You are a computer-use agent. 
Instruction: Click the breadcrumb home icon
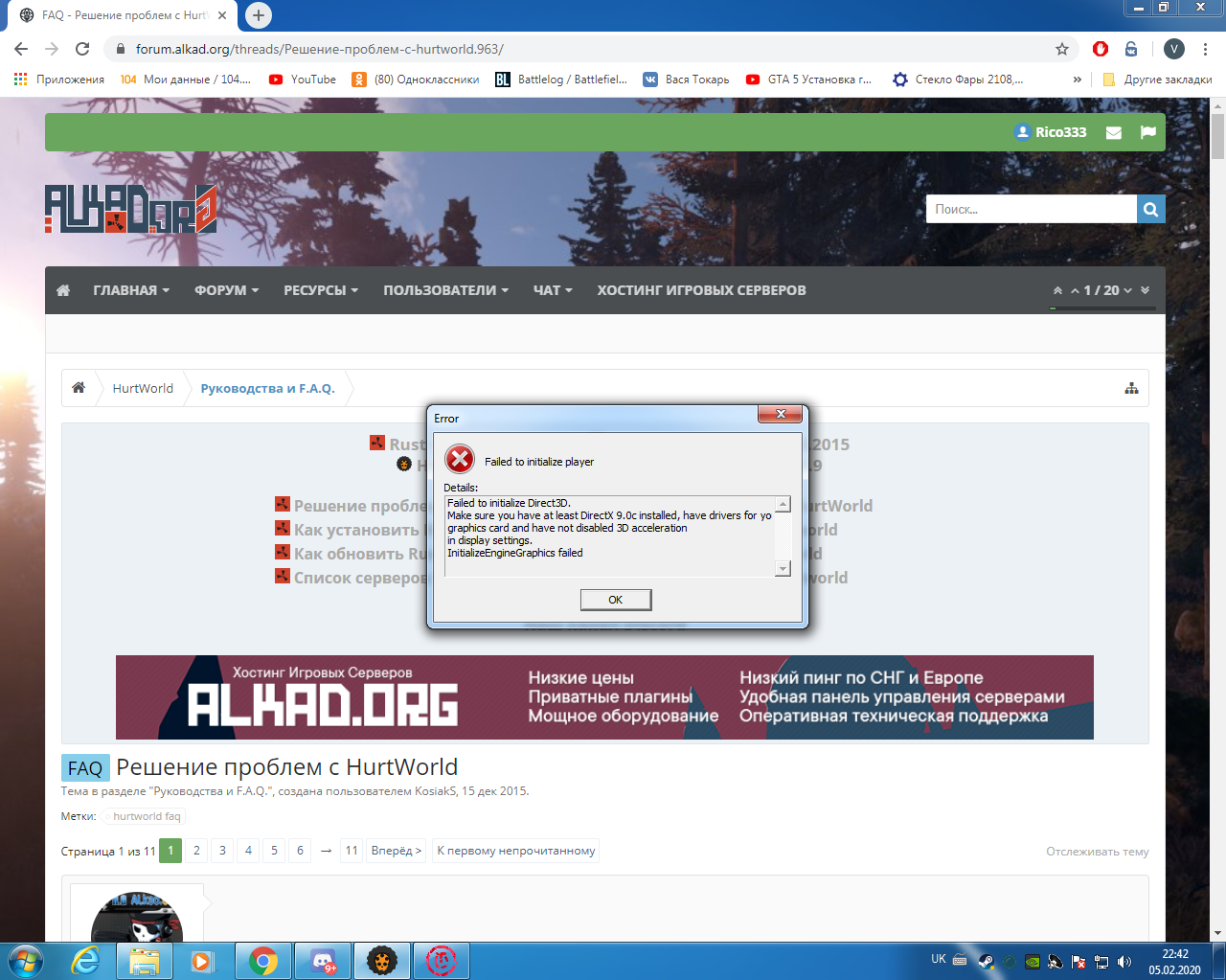coord(79,388)
